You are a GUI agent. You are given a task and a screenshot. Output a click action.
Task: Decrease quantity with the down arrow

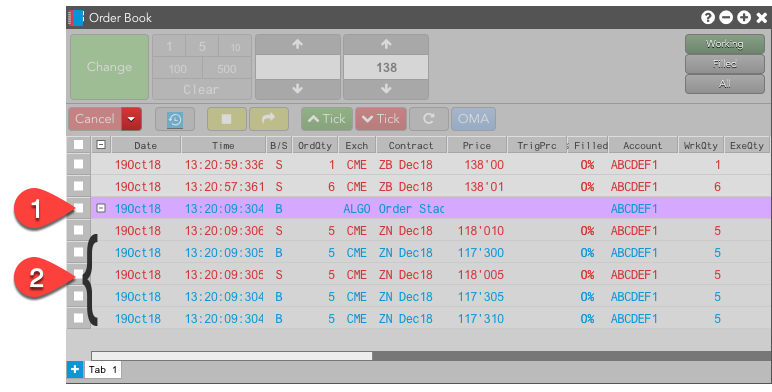click(297, 89)
